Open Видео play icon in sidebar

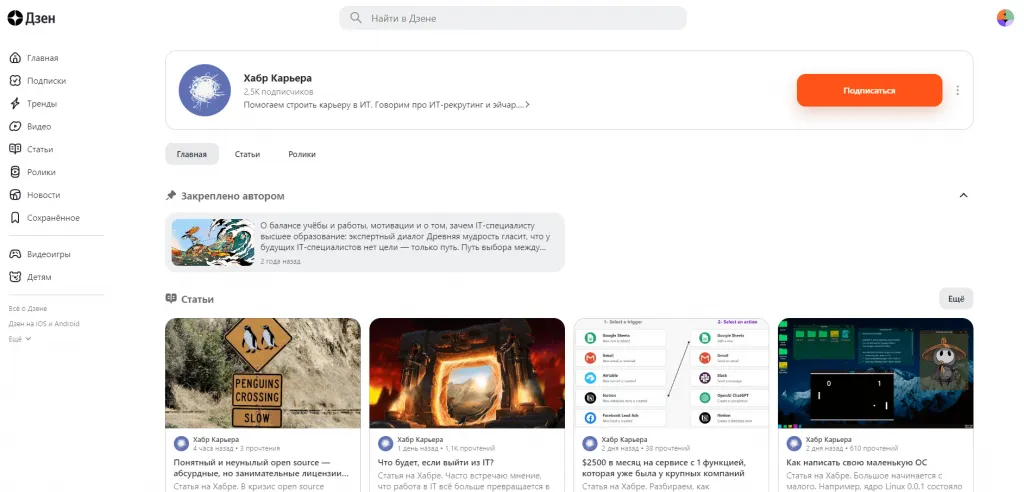coord(15,127)
